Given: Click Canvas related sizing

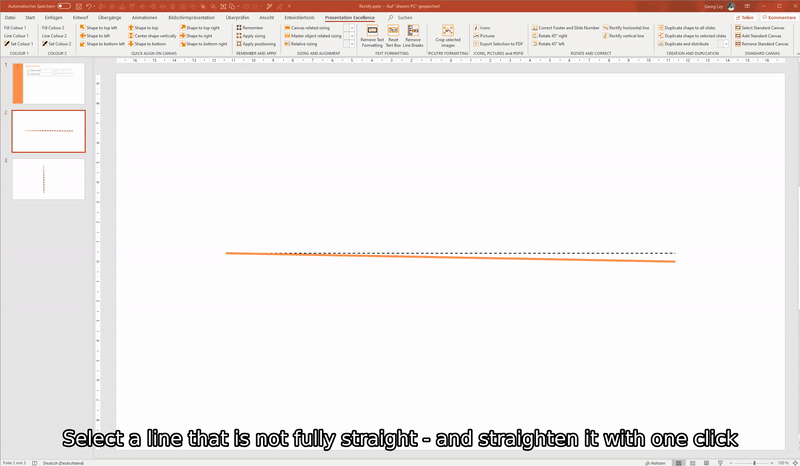Looking at the screenshot, I should [307, 28].
